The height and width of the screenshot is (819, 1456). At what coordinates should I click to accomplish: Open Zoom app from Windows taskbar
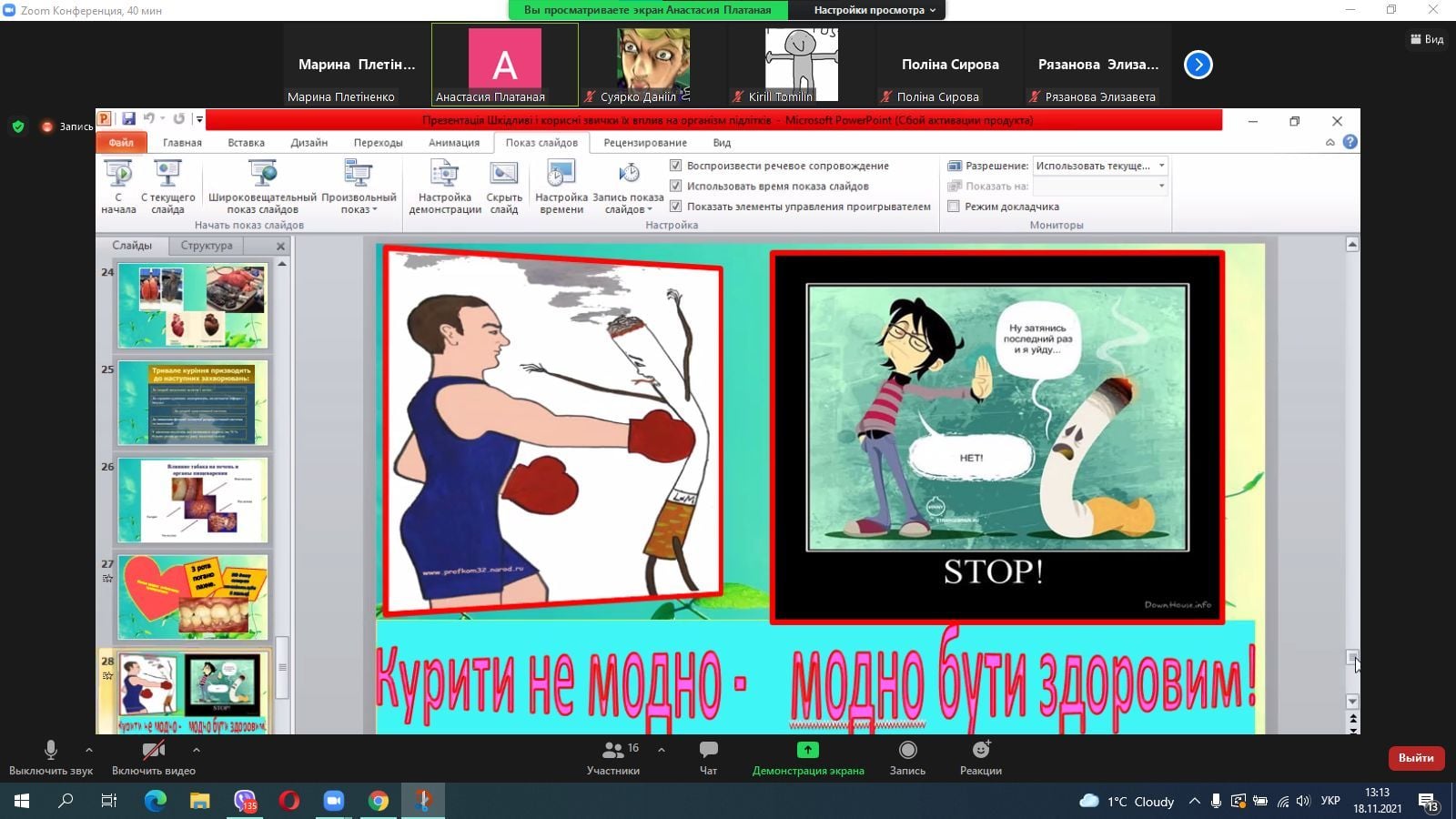(334, 801)
